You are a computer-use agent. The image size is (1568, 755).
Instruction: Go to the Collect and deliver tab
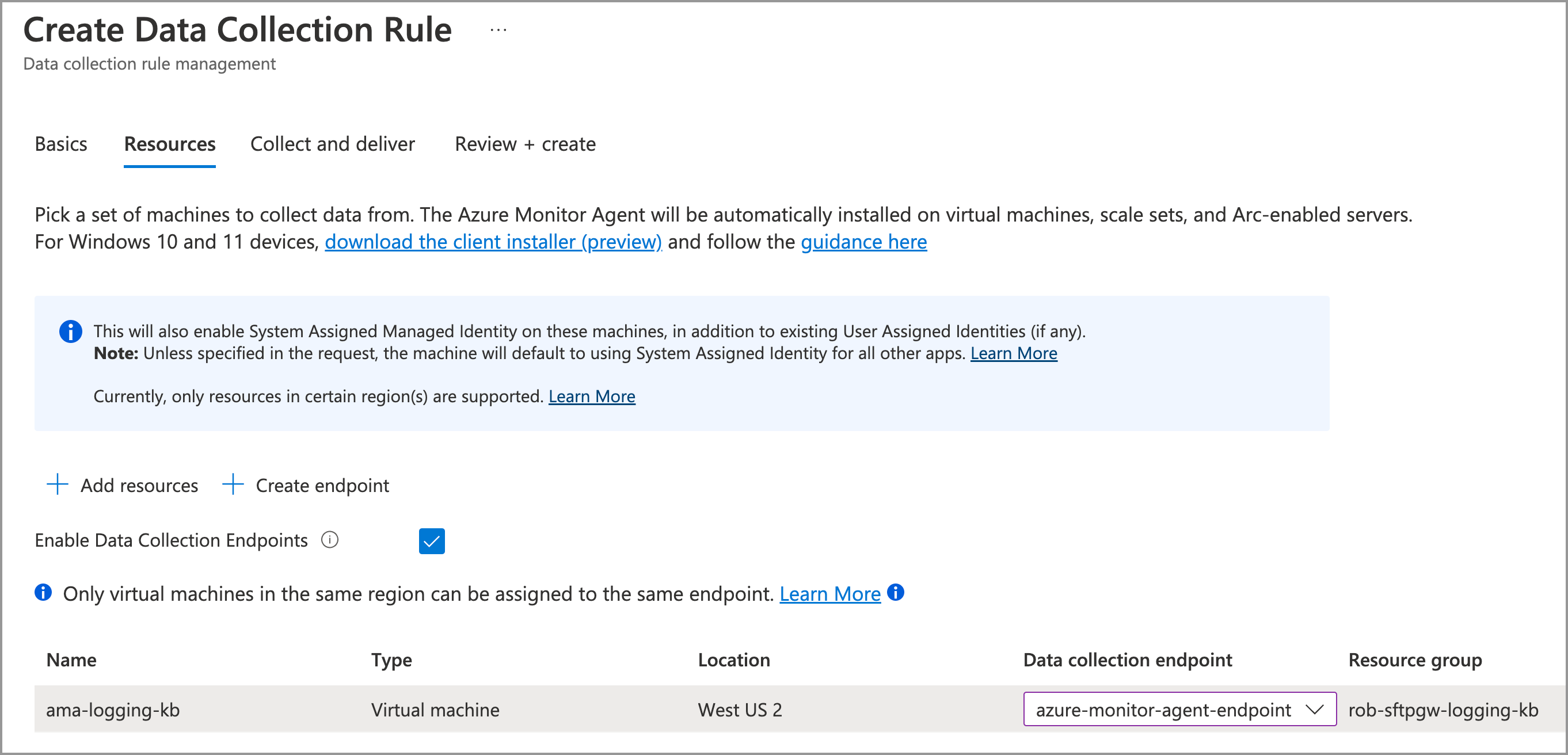click(x=332, y=144)
